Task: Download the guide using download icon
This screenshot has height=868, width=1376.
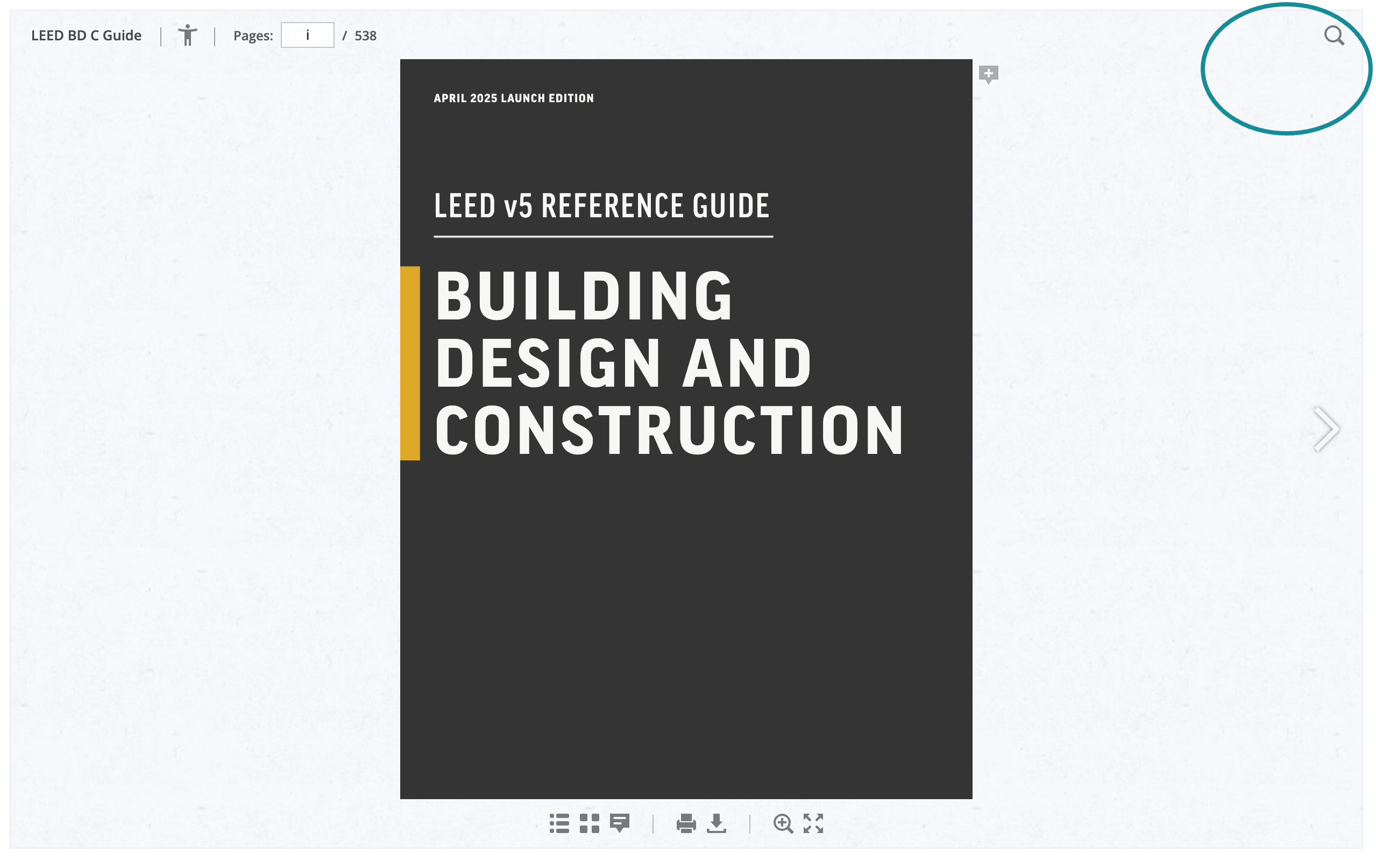Action: pyautogui.click(x=716, y=823)
